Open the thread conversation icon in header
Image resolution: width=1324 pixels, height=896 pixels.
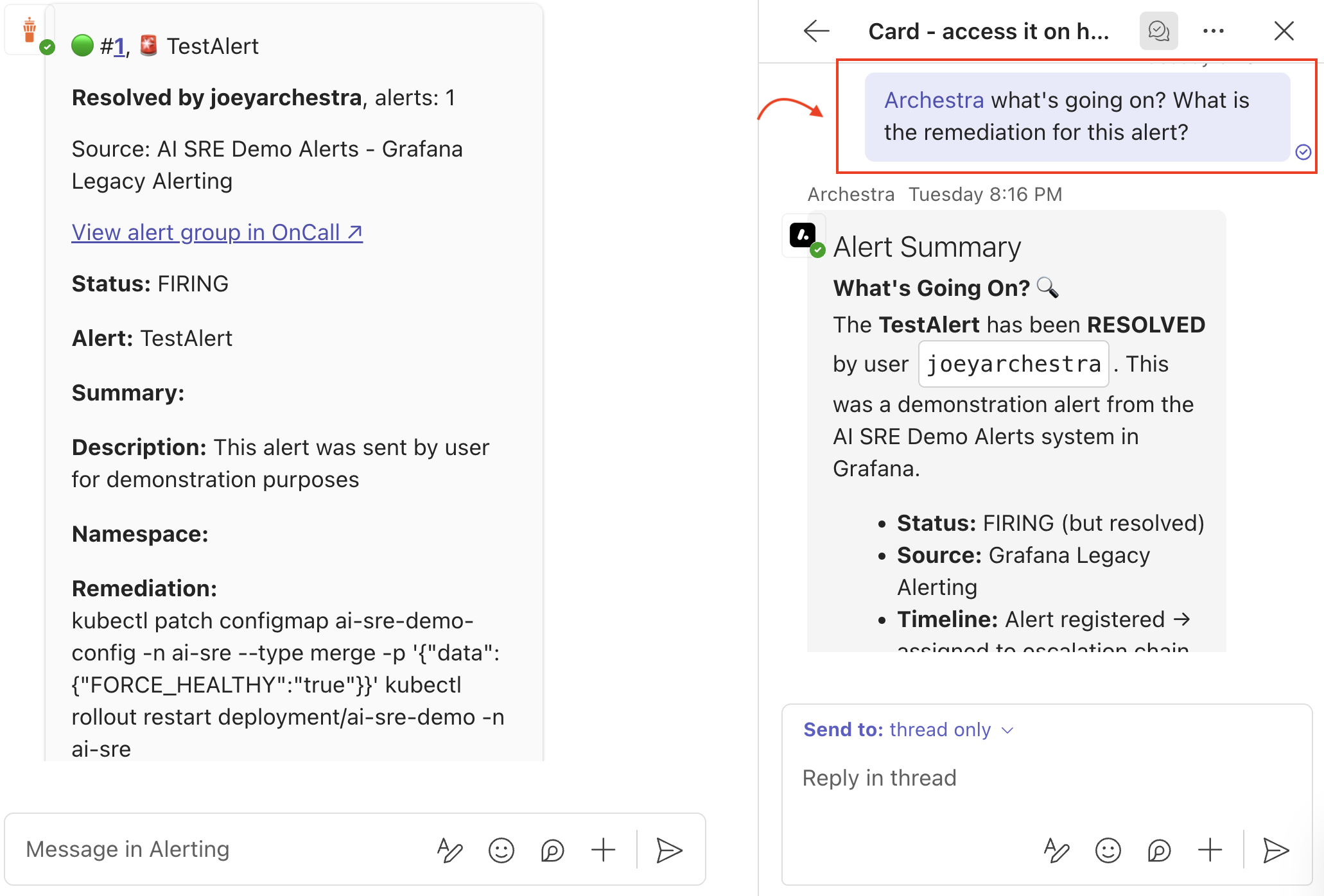(x=1158, y=31)
